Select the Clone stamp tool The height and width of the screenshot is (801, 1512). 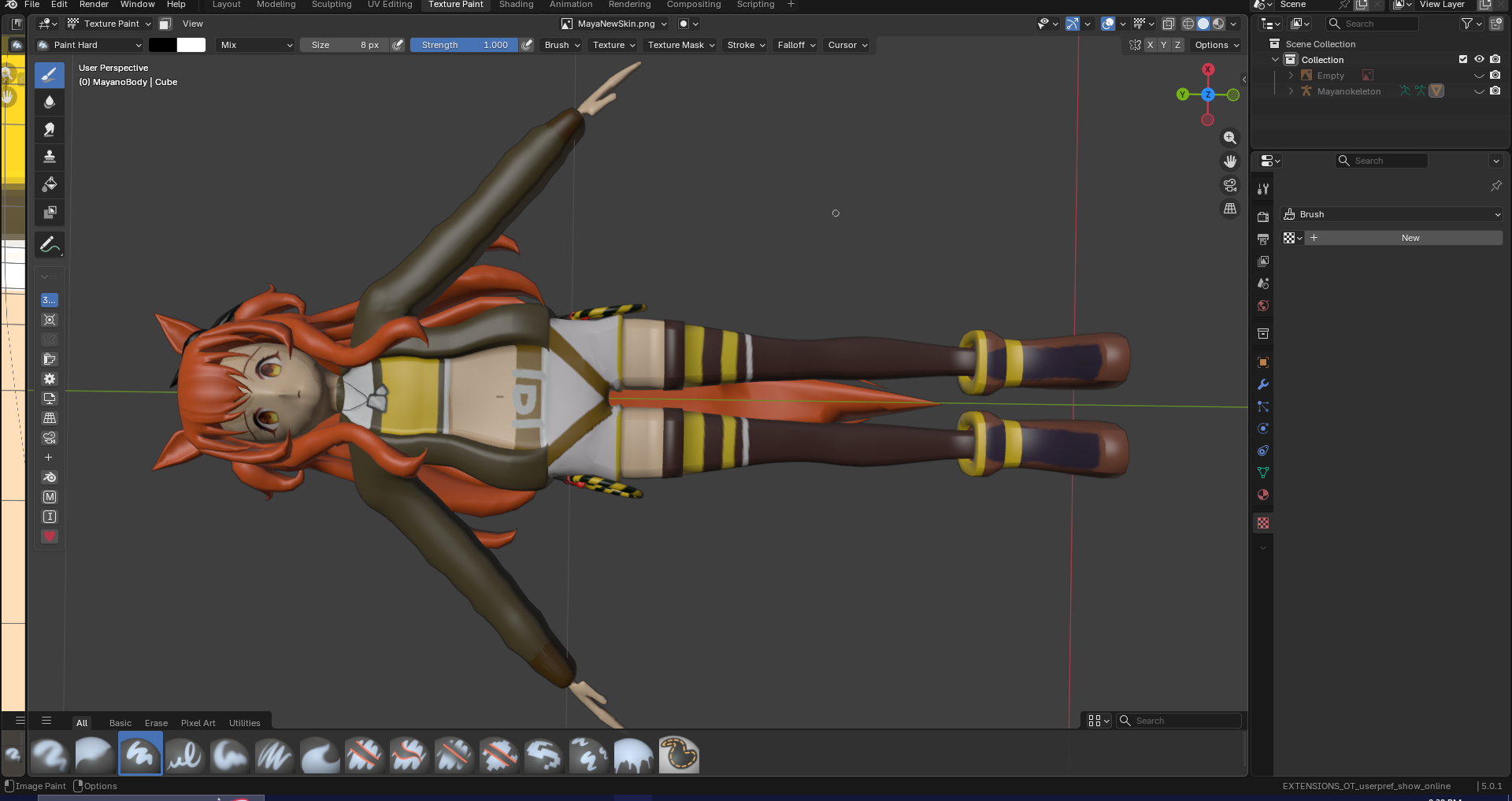[50, 157]
